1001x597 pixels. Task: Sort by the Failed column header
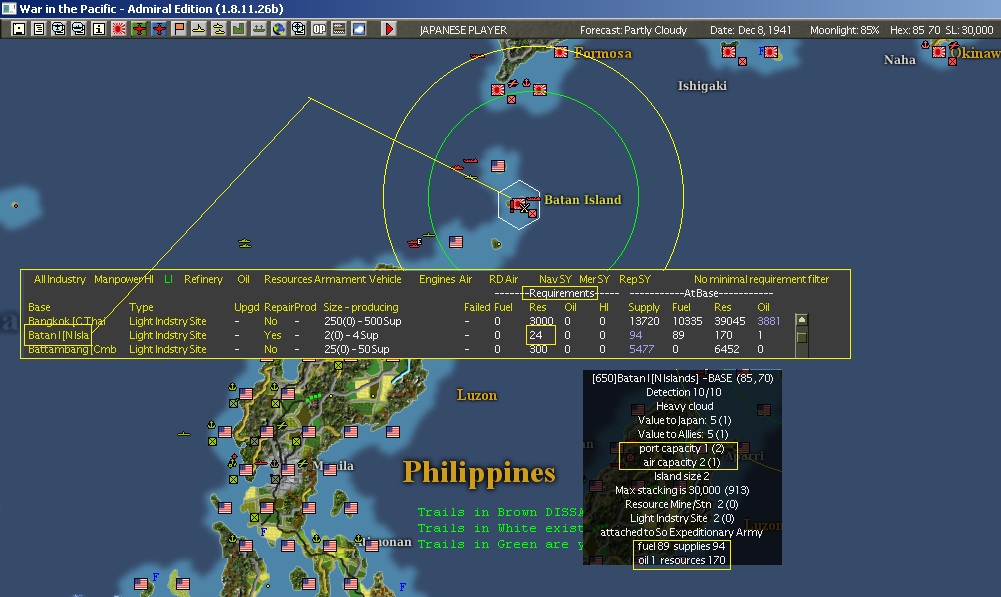[x=477, y=307]
